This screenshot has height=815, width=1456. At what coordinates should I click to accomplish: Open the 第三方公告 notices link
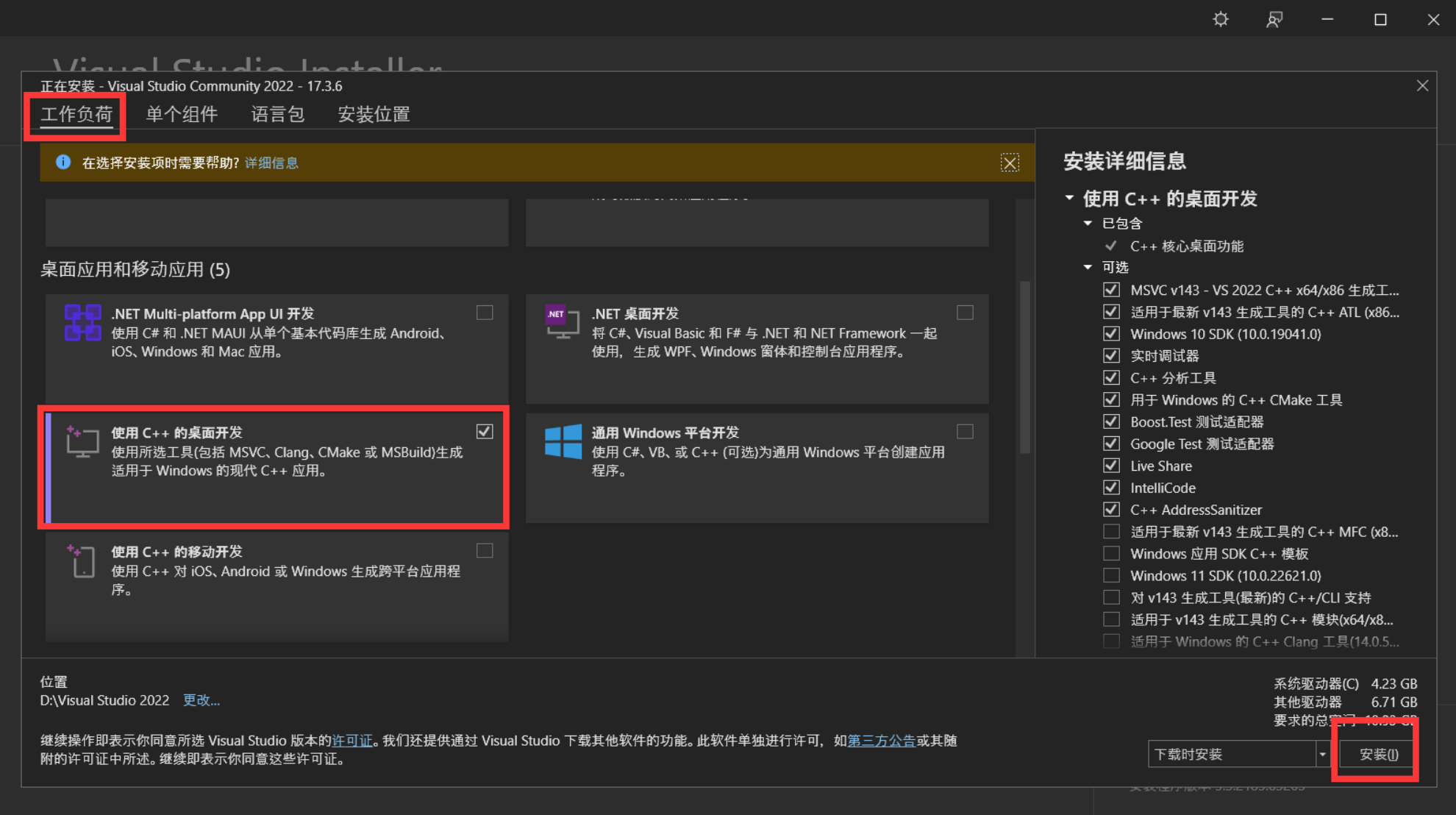[882, 741]
